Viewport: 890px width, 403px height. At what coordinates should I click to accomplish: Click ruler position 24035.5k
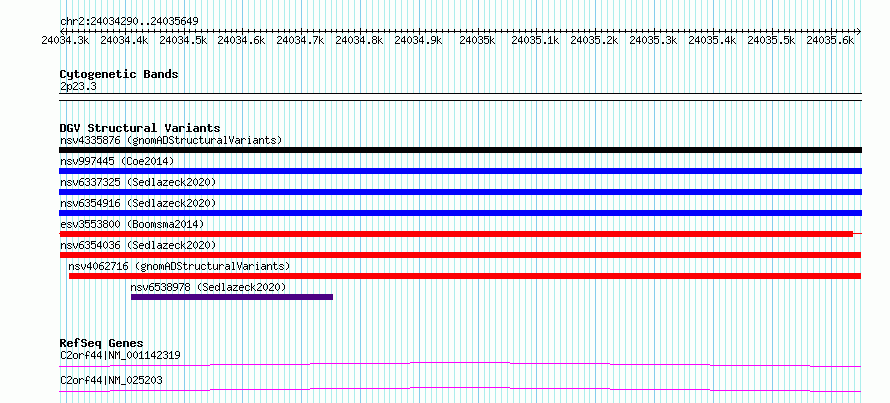pos(771,40)
